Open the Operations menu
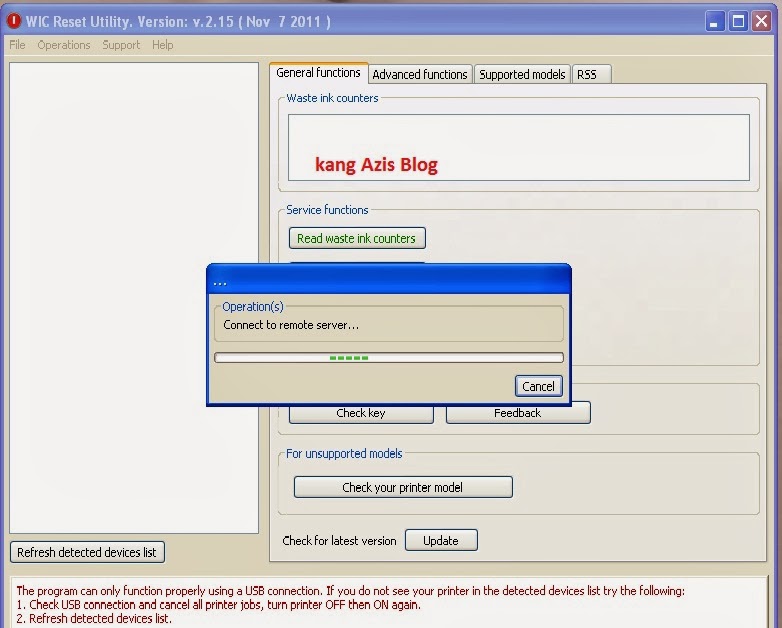This screenshot has width=782, height=628. [64, 45]
